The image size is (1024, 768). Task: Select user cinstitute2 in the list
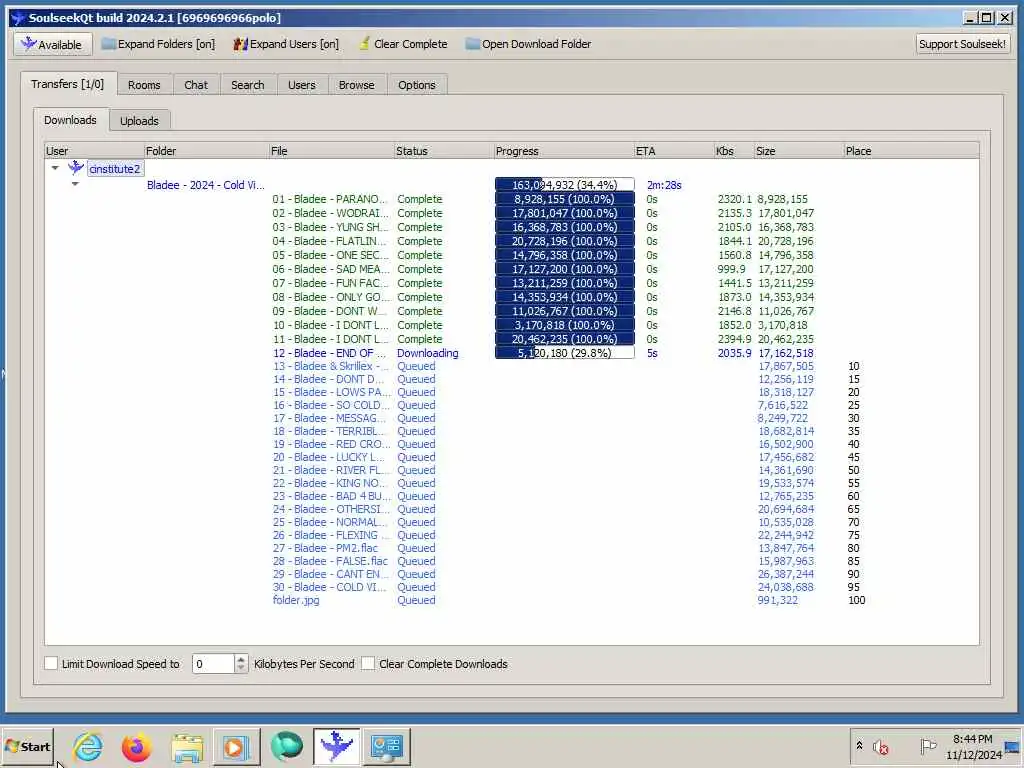click(115, 169)
